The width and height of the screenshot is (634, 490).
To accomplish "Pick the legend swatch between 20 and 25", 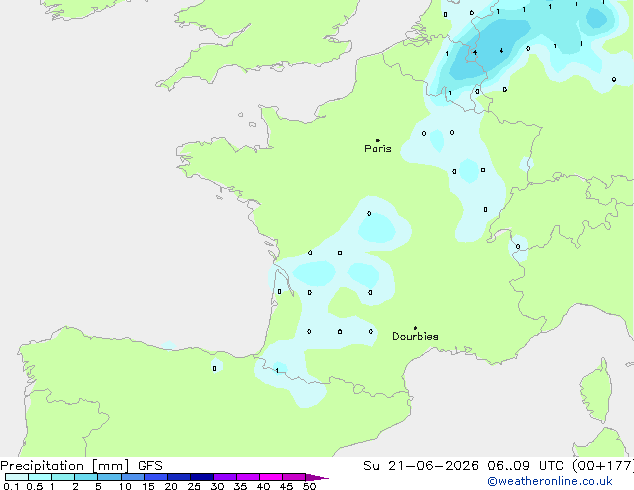I will [x=178, y=477].
